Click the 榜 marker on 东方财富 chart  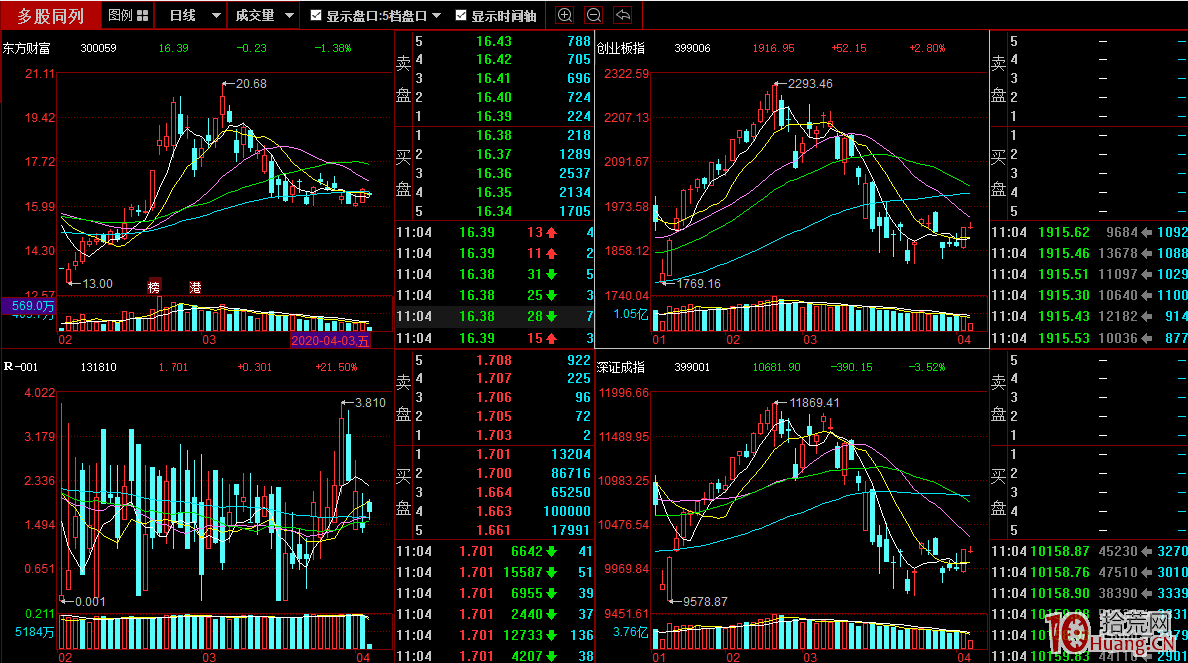(x=154, y=287)
